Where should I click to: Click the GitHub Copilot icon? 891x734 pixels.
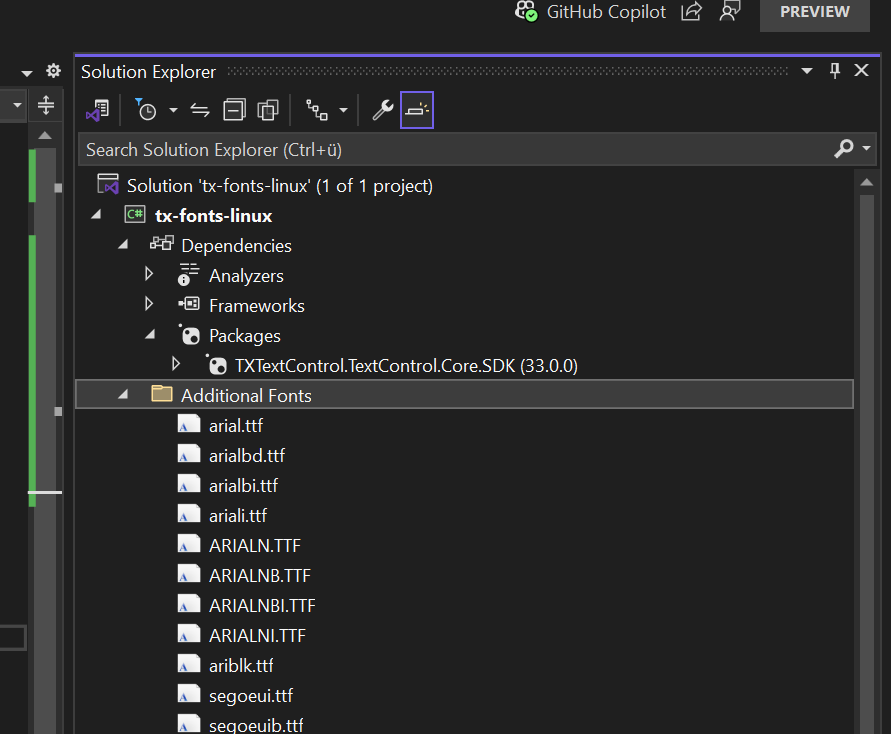tap(526, 11)
